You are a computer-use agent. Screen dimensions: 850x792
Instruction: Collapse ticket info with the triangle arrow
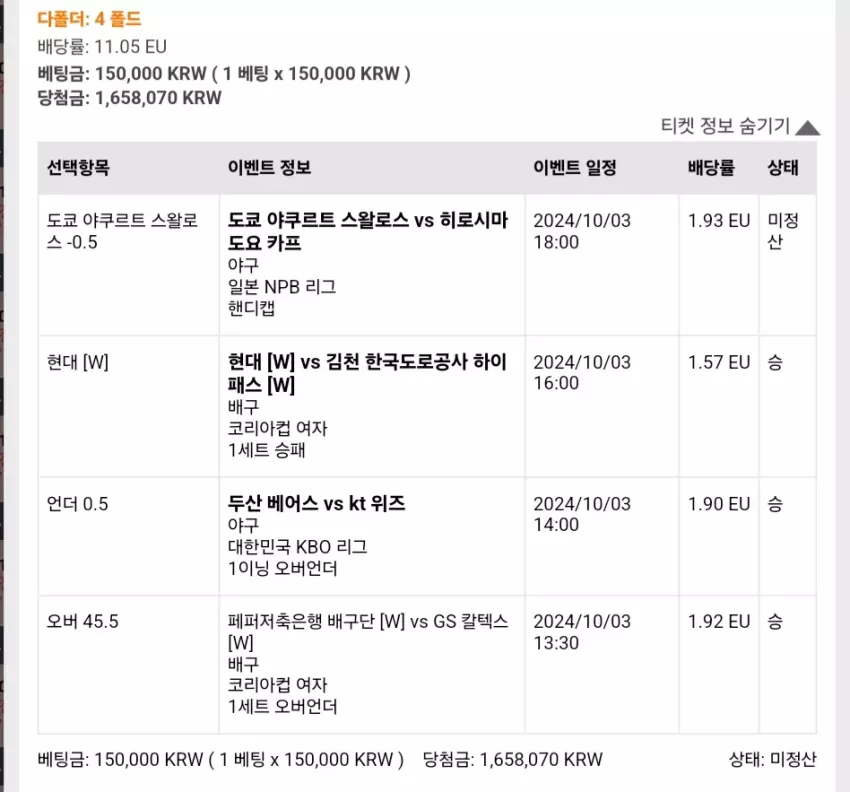tap(808, 128)
